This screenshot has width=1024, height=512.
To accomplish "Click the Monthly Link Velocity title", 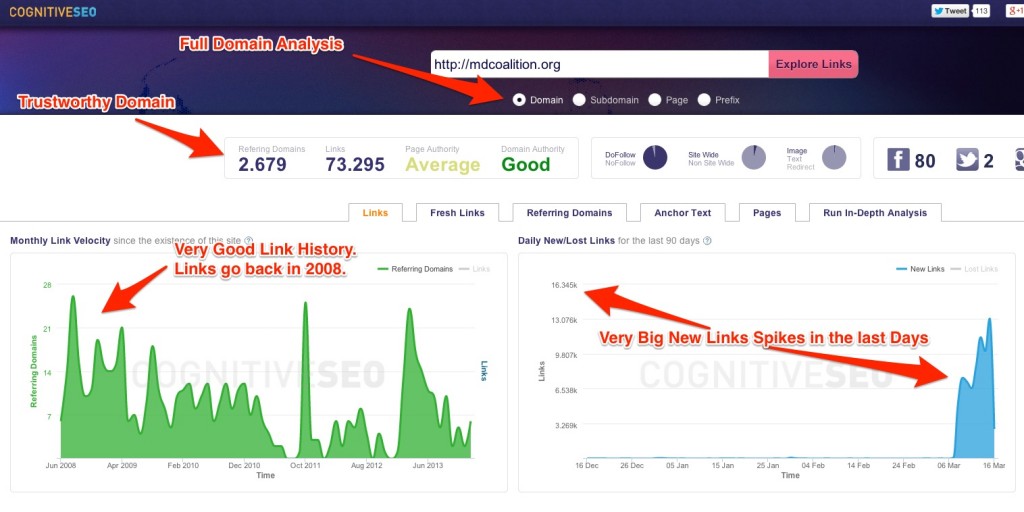I will 60,241.
